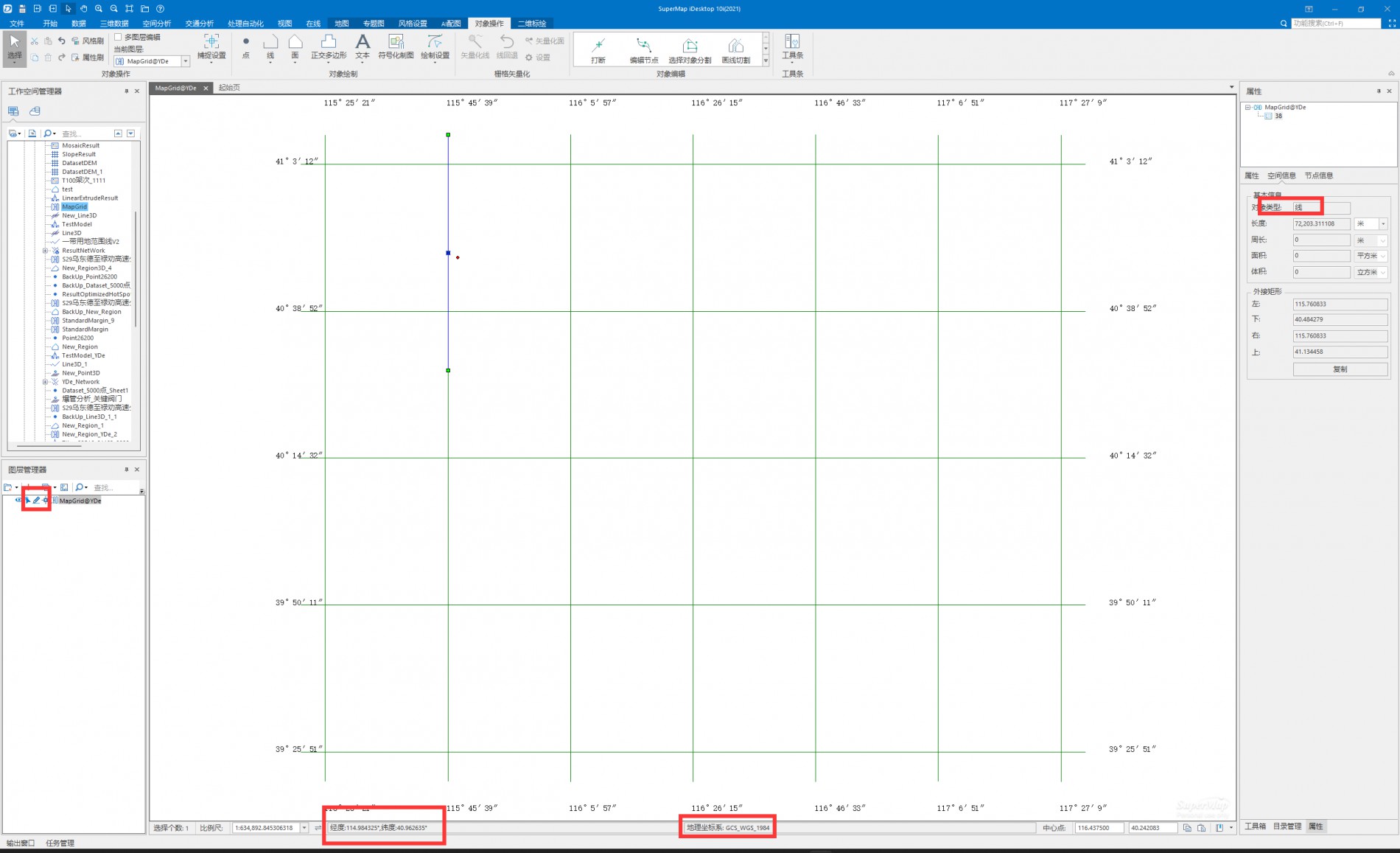Choose the 点 point drawing tool

point(246,48)
